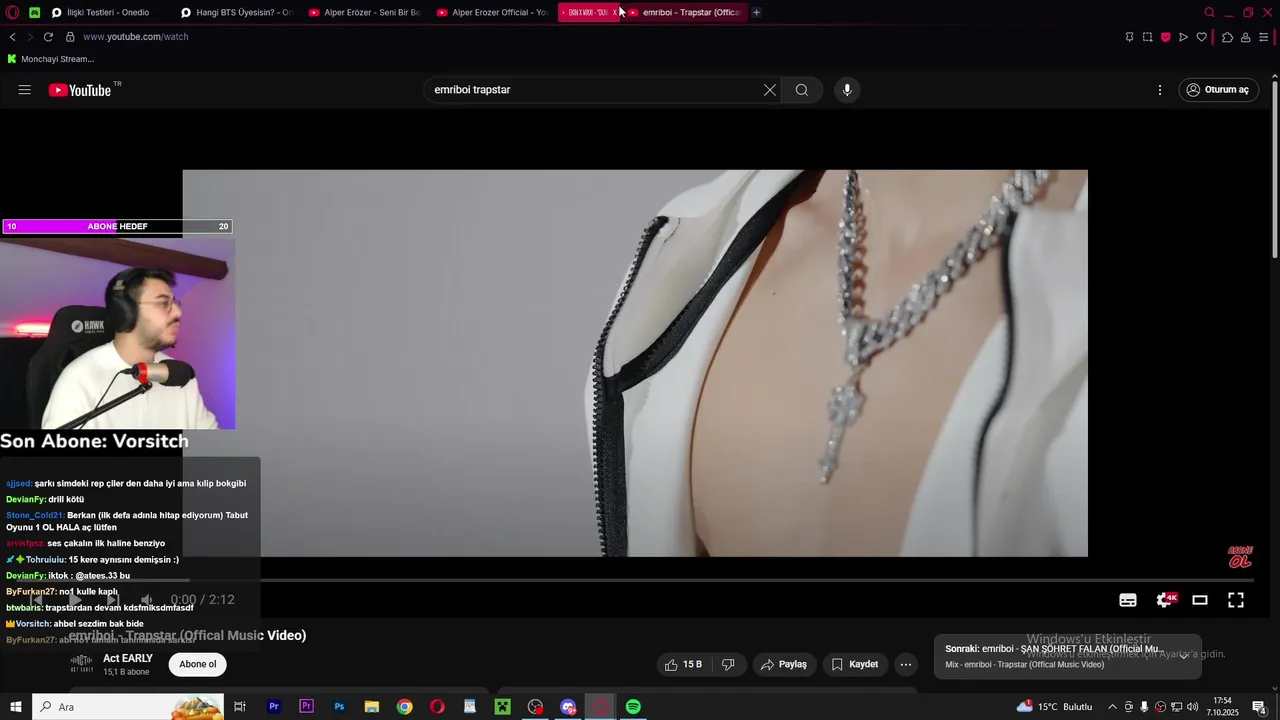1280x720 pixels.
Task: Like the video, 15 B
Action: [684, 664]
